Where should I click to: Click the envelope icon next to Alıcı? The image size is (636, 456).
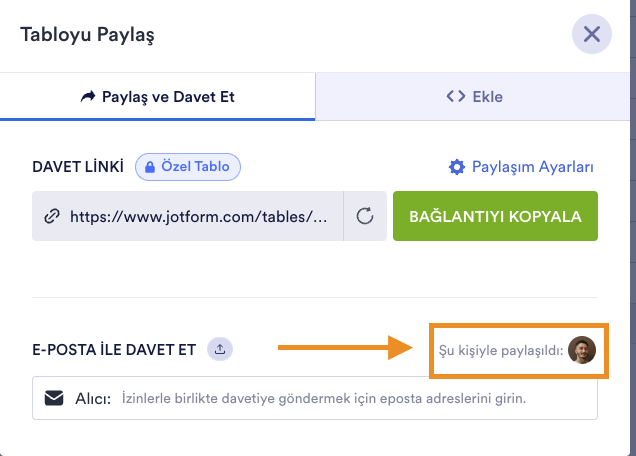[x=55, y=398]
